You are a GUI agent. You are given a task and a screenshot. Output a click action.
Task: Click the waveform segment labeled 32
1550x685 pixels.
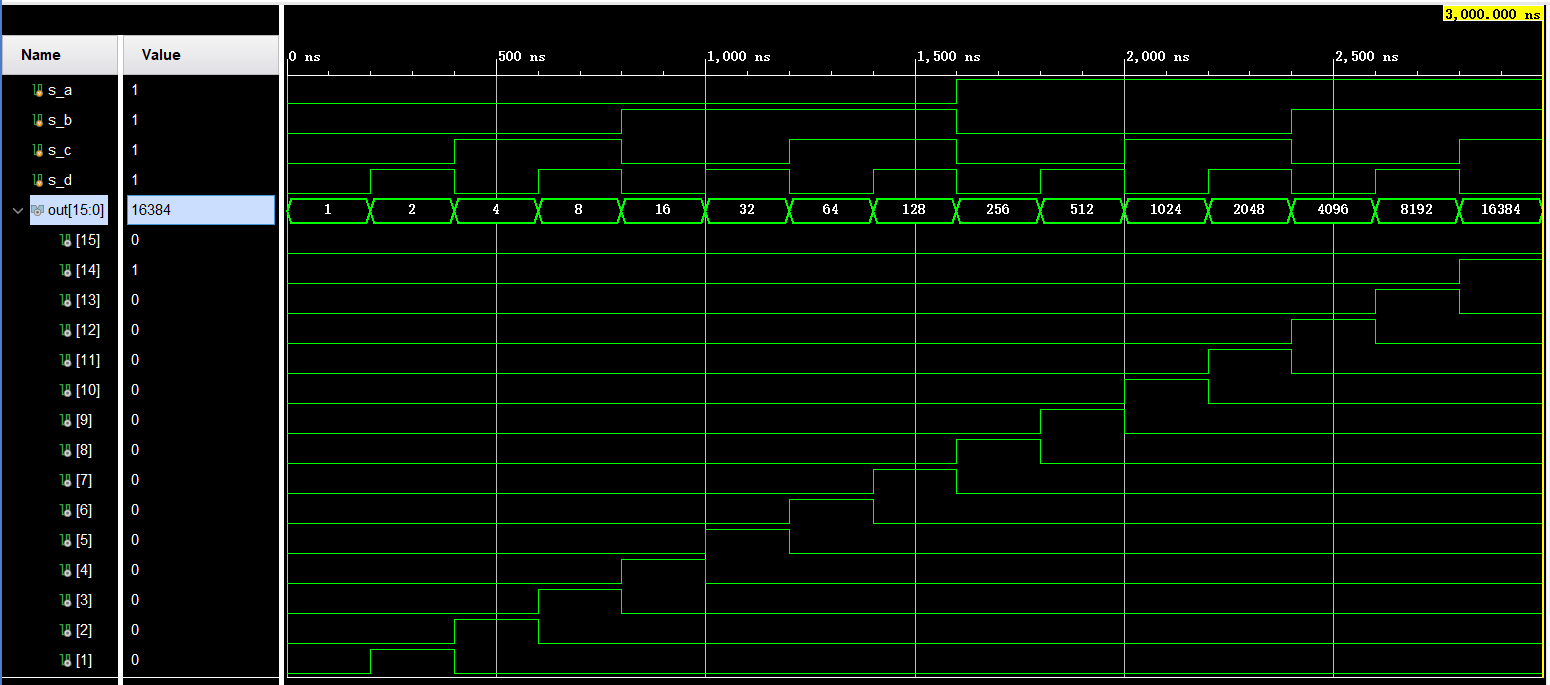pyautogui.click(x=747, y=210)
